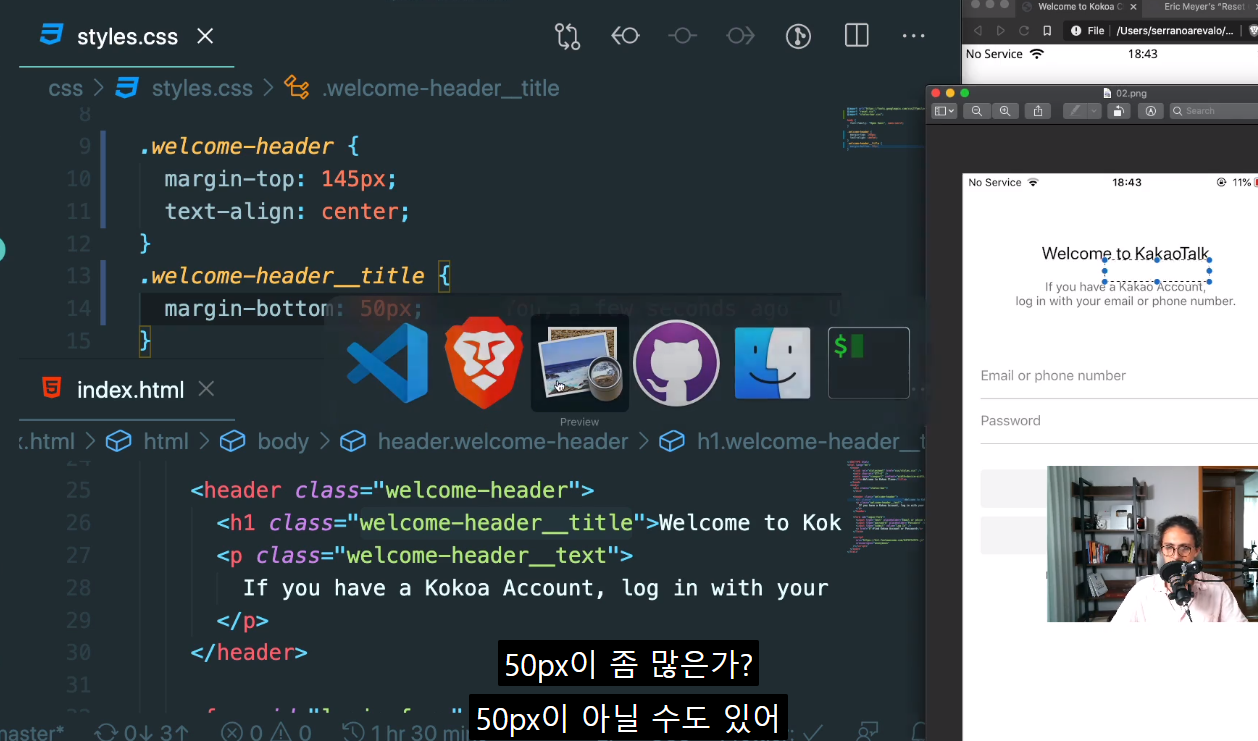This screenshot has width=1258, height=741.
Task: Pick Visual Studio Code in app switcher
Action: (387, 362)
